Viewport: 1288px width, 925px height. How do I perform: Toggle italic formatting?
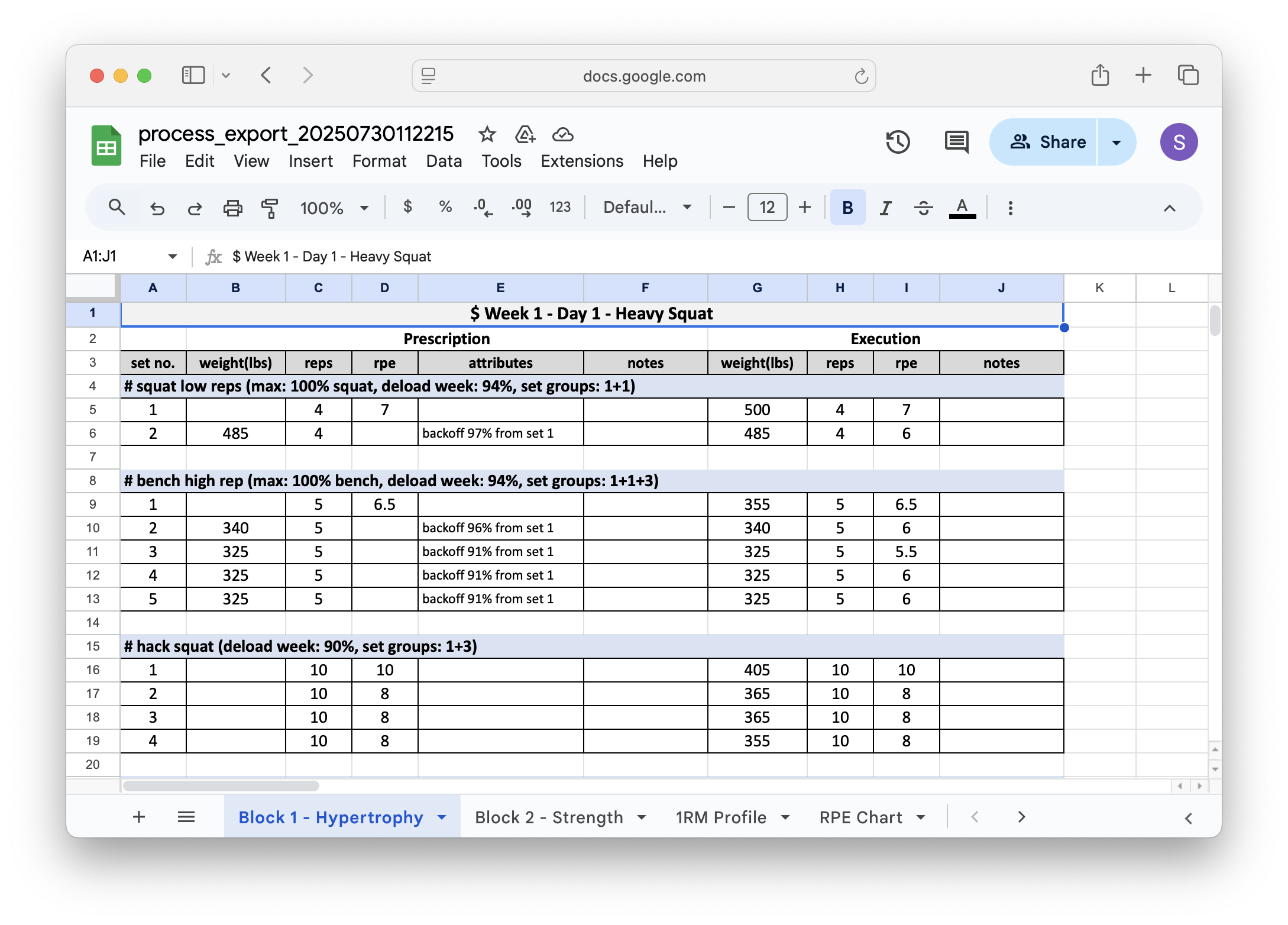[885, 208]
